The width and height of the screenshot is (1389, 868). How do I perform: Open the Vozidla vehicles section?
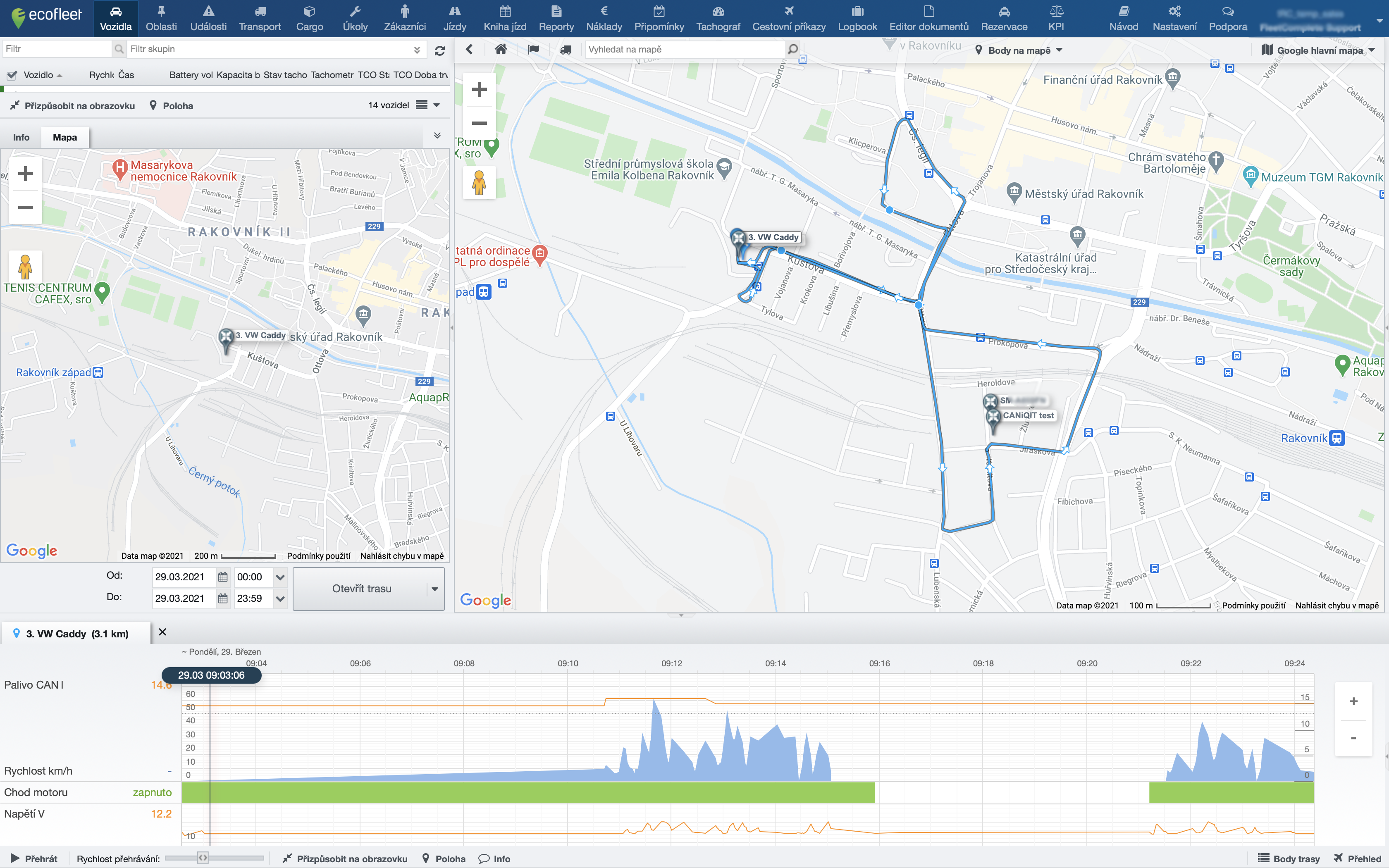click(x=115, y=18)
